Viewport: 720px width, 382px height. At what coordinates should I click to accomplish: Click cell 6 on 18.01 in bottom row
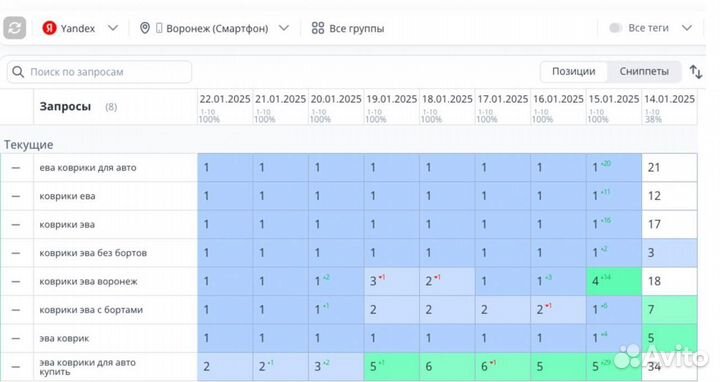pyautogui.click(x=447, y=367)
